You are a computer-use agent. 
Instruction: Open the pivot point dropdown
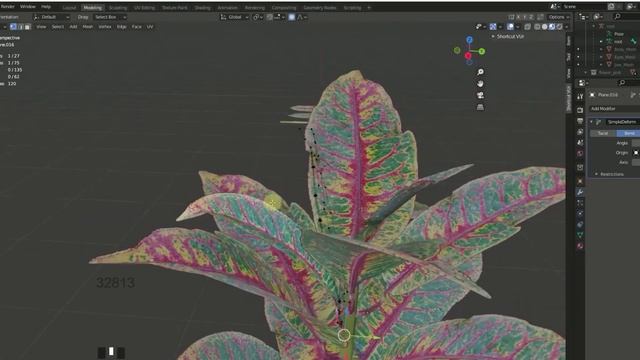(257, 17)
